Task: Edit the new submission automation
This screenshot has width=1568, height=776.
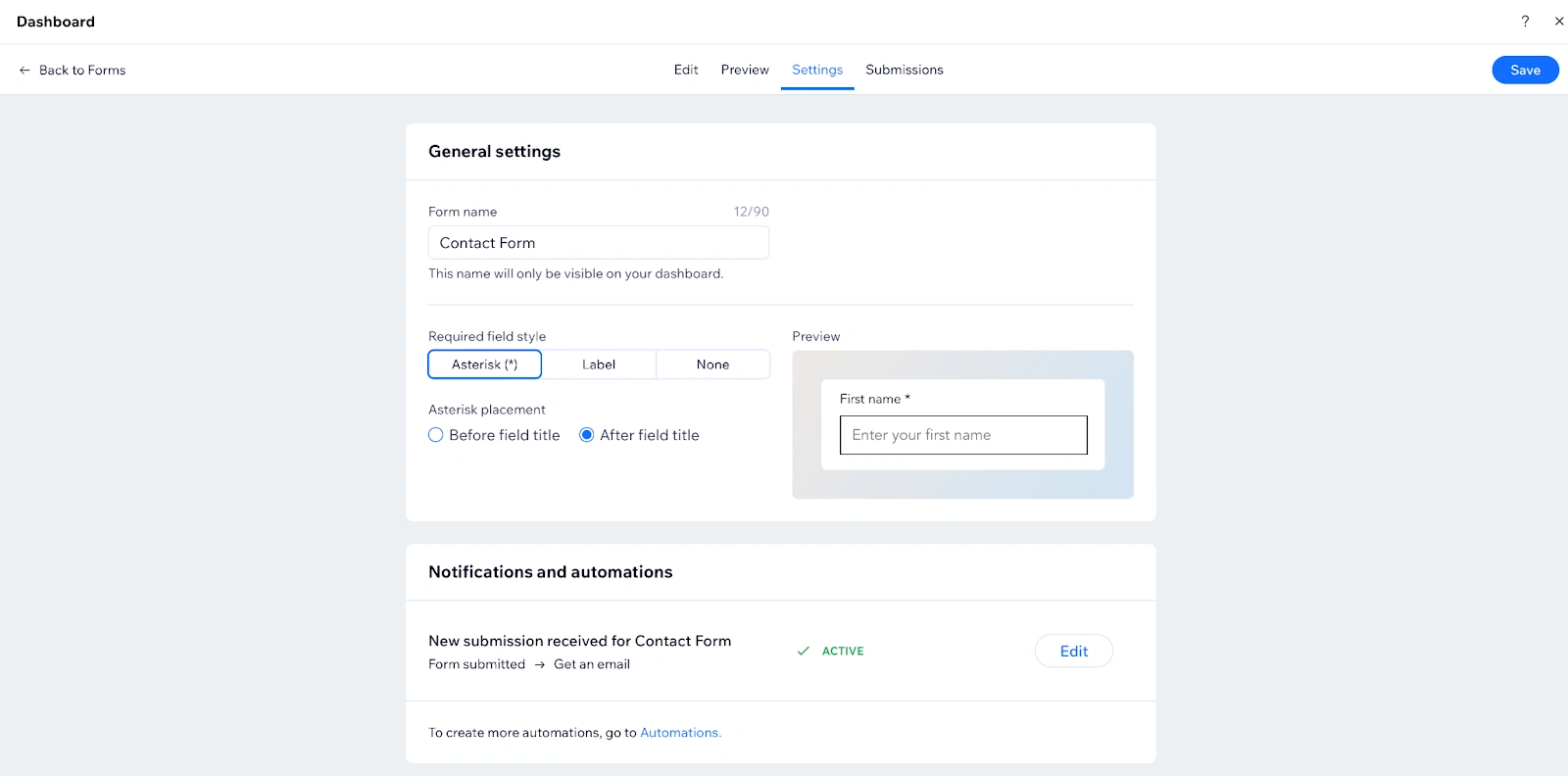Action: pyautogui.click(x=1073, y=651)
